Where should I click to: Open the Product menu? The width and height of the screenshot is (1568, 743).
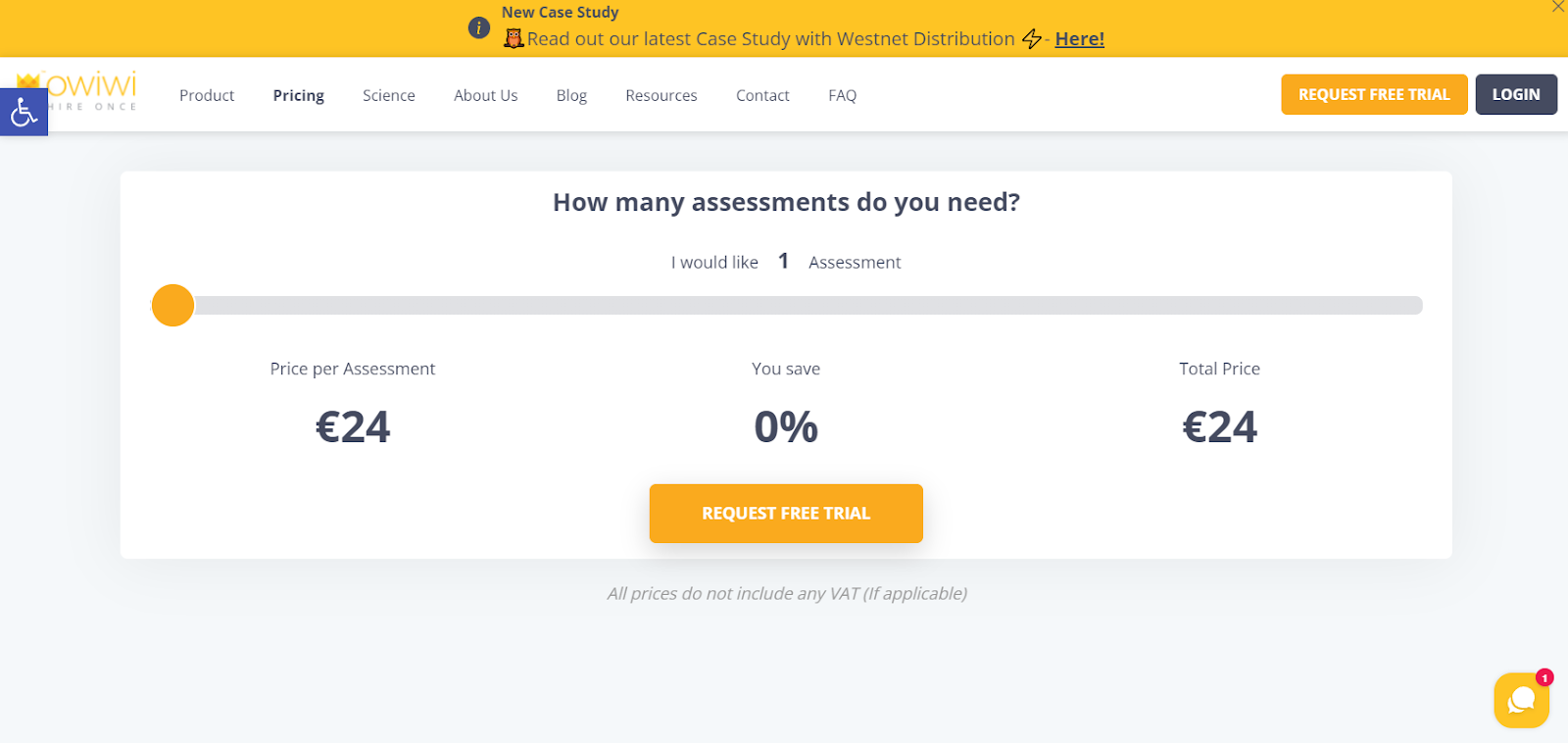pyautogui.click(x=207, y=95)
